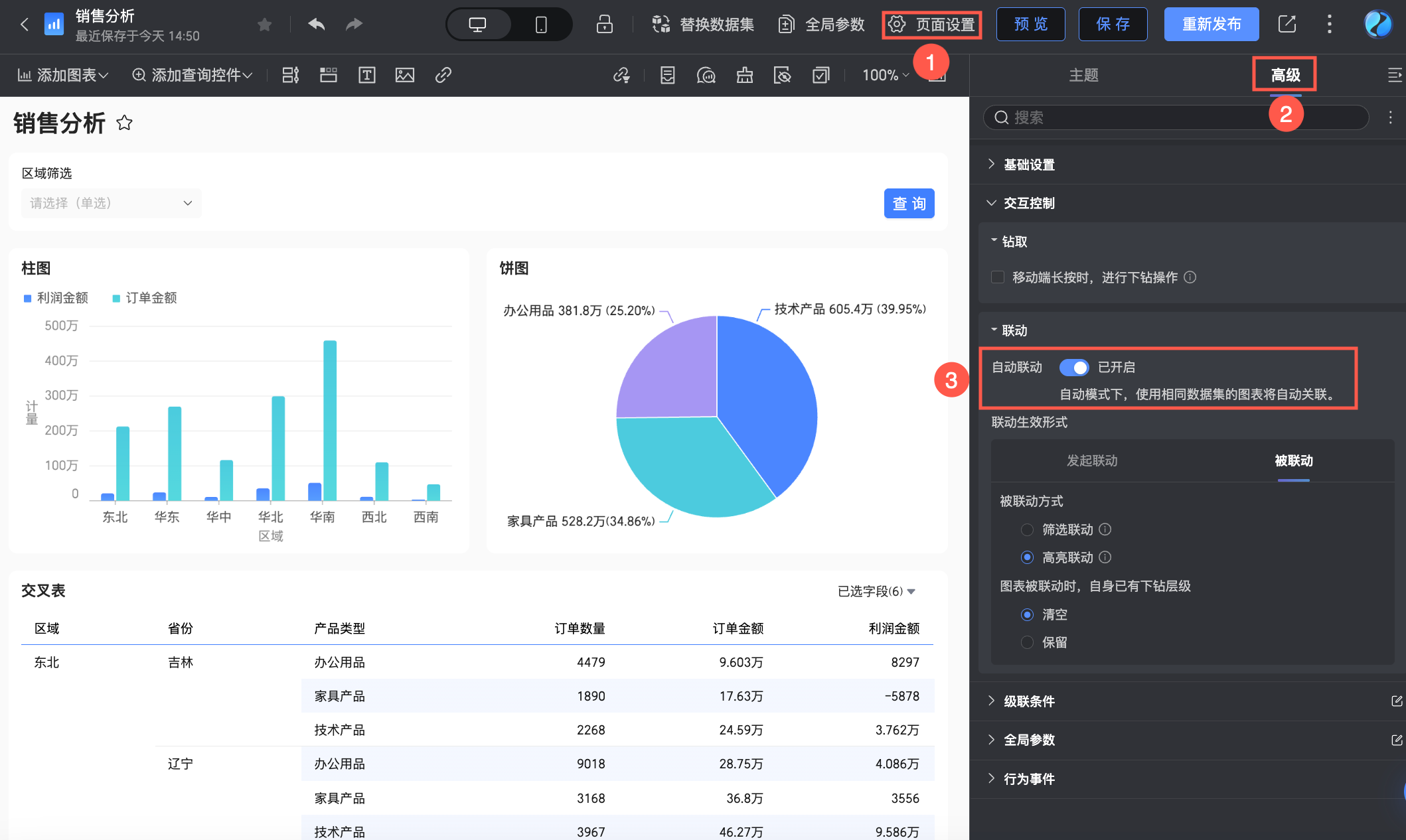Viewport: 1406px width, 840px height.
Task: Open the edit icon for 全局参数 section
Action: coord(1397,740)
